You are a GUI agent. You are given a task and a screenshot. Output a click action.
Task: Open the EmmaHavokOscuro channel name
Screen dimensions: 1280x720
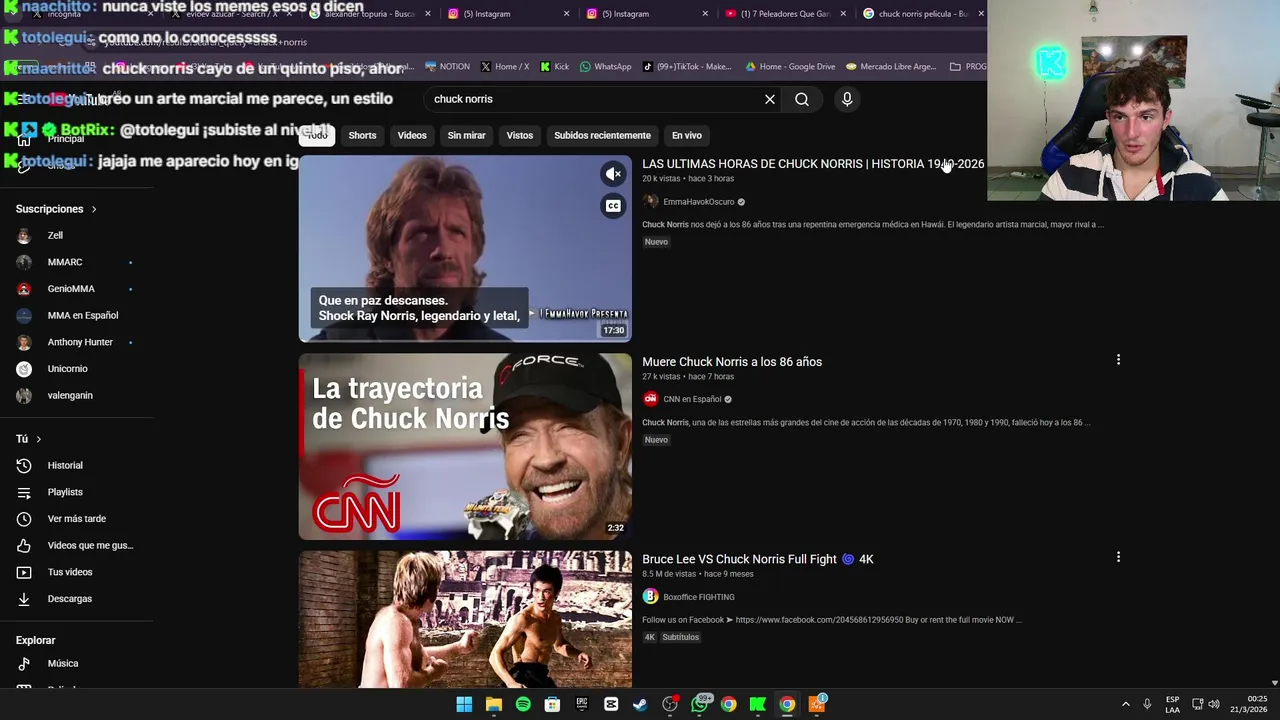(x=699, y=202)
